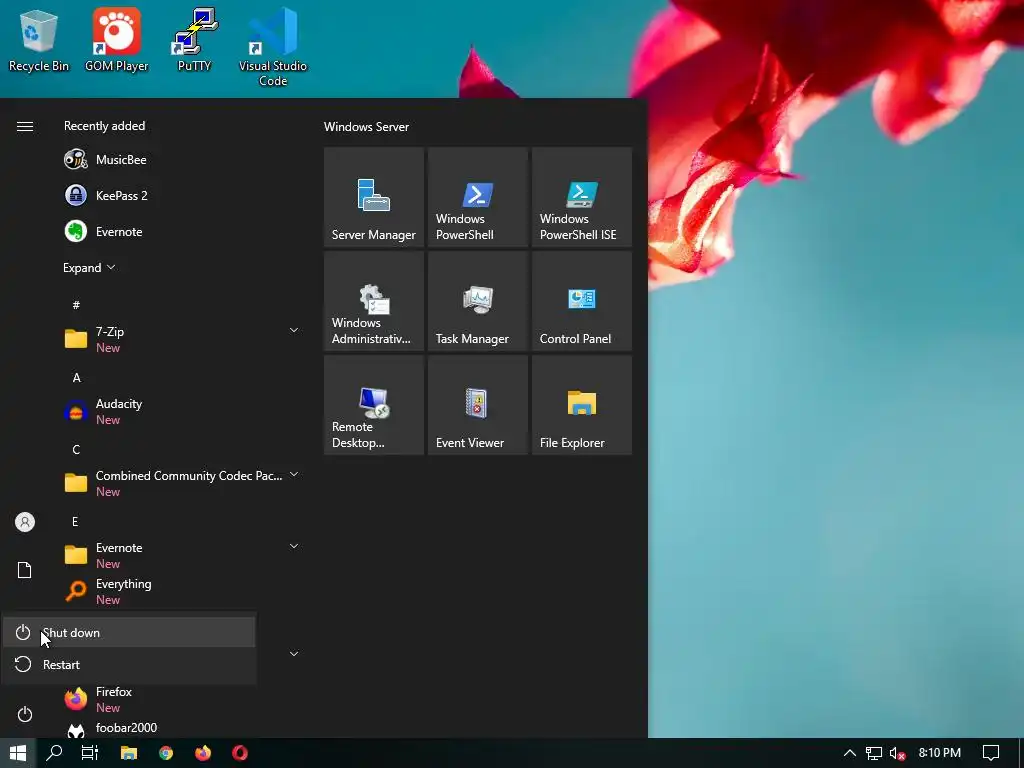This screenshot has width=1024, height=768.
Task: Open Google Chrome from the taskbar
Action: click(166, 753)
